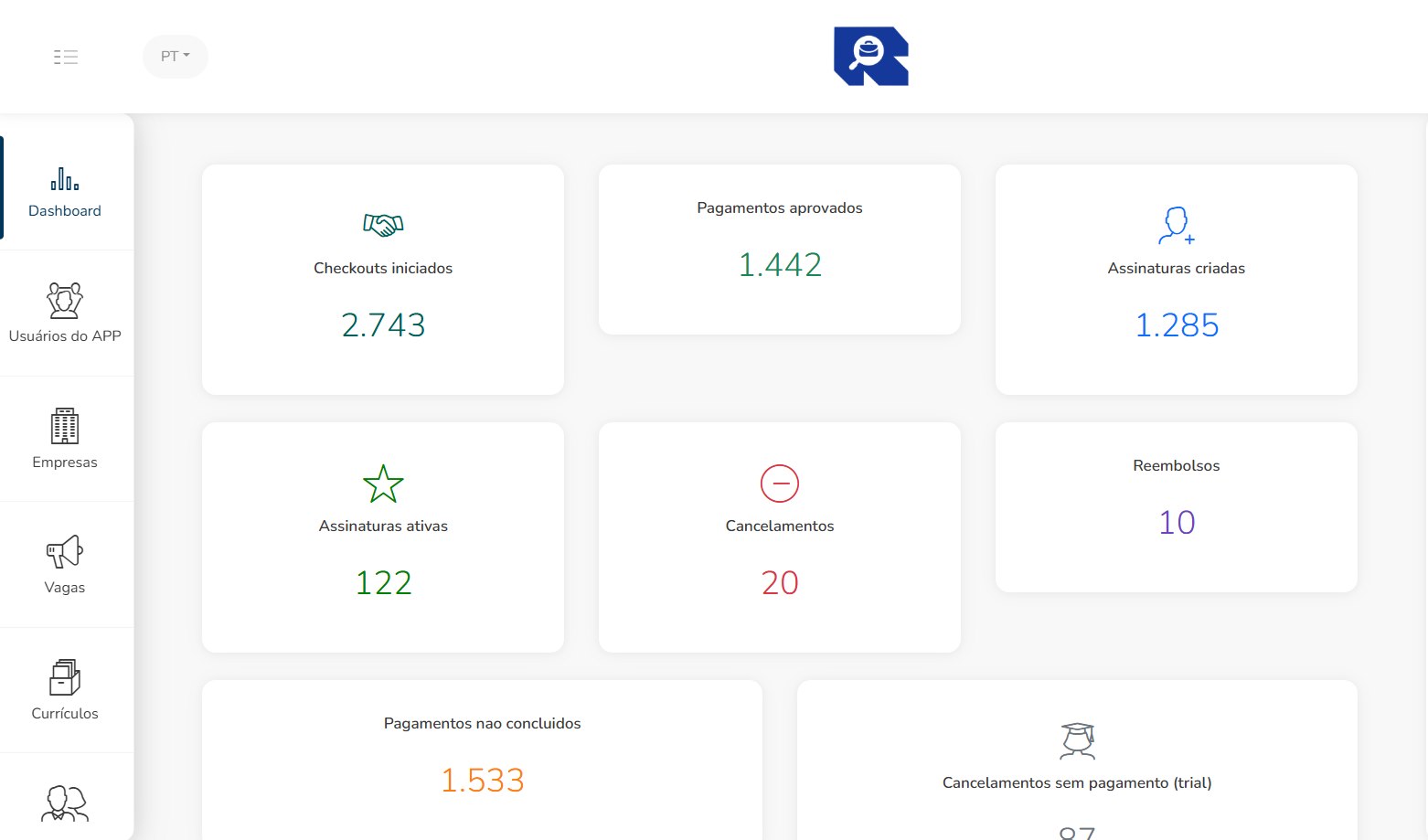
Task: Click the Assinaturas ativas label
Action: click(383, 526)
